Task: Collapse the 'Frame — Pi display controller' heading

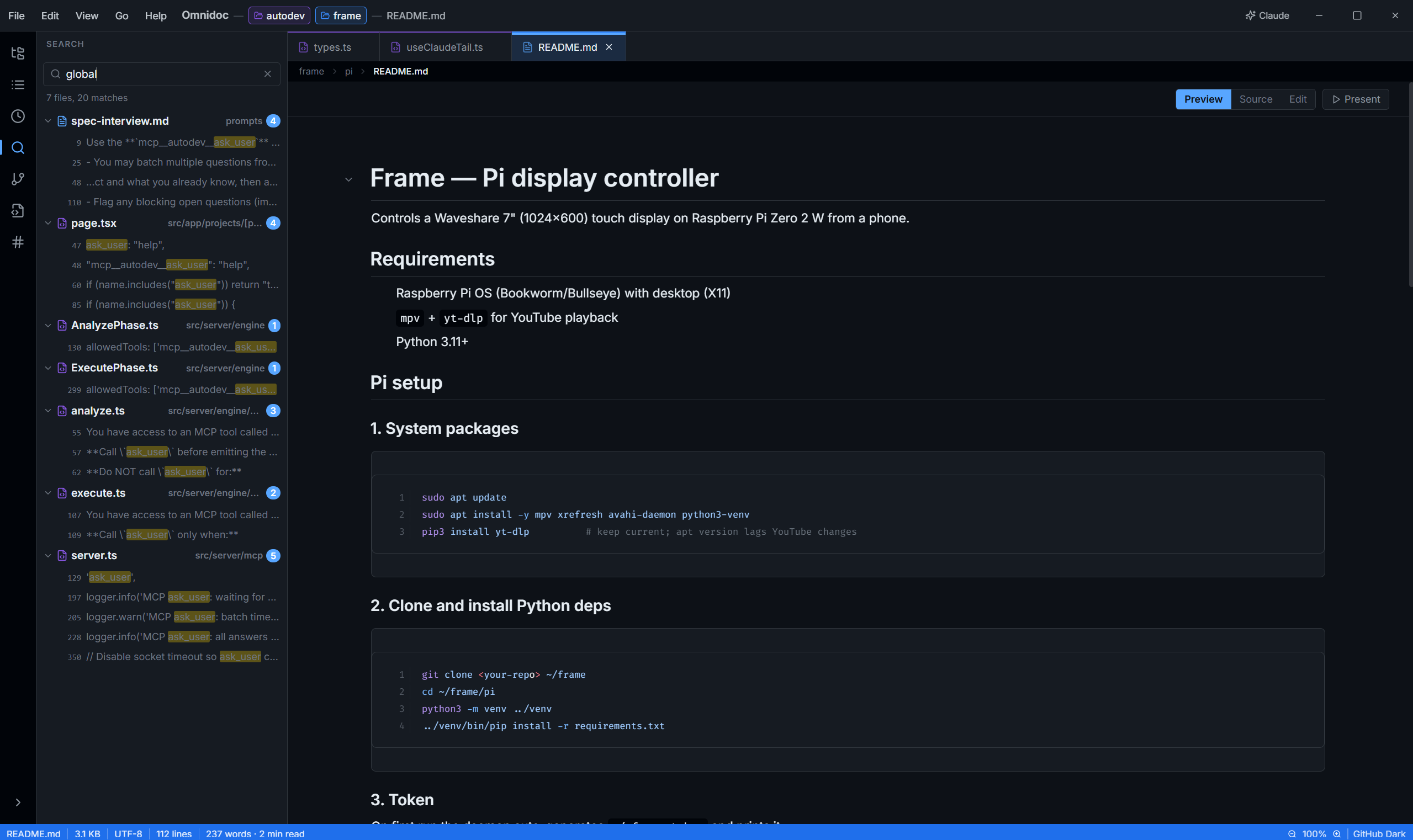Action: (x=349, y=179)
